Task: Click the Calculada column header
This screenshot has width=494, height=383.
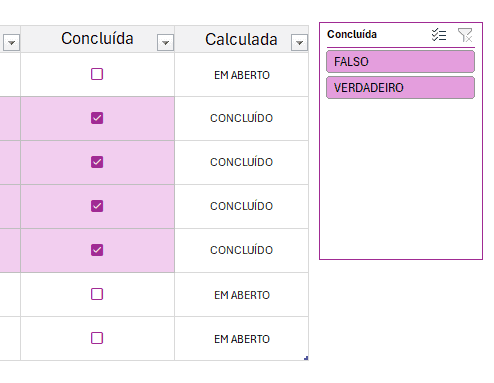Action: [241, 39]
